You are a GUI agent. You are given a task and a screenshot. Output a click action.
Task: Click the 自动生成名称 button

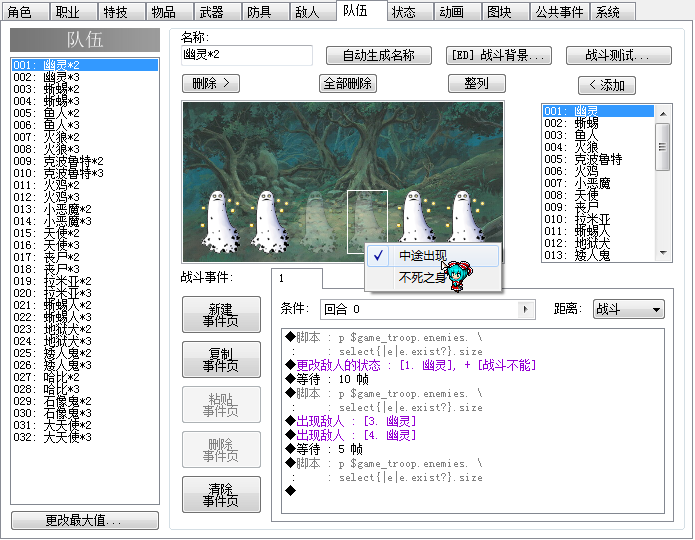(x=379, y=55)
